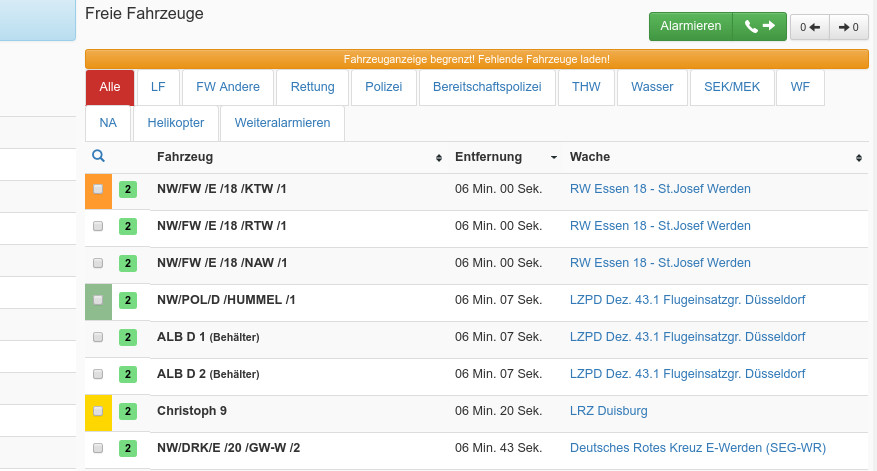Open LZPD Düsseldorf link in ALB D 1 row
This screenshot has width=877, height=471.
687,337
